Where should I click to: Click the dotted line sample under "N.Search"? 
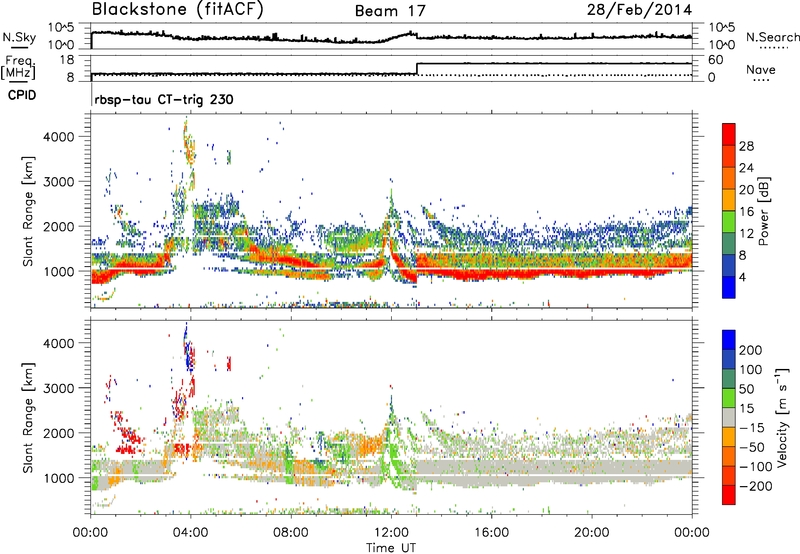click(x=773, y=48)
